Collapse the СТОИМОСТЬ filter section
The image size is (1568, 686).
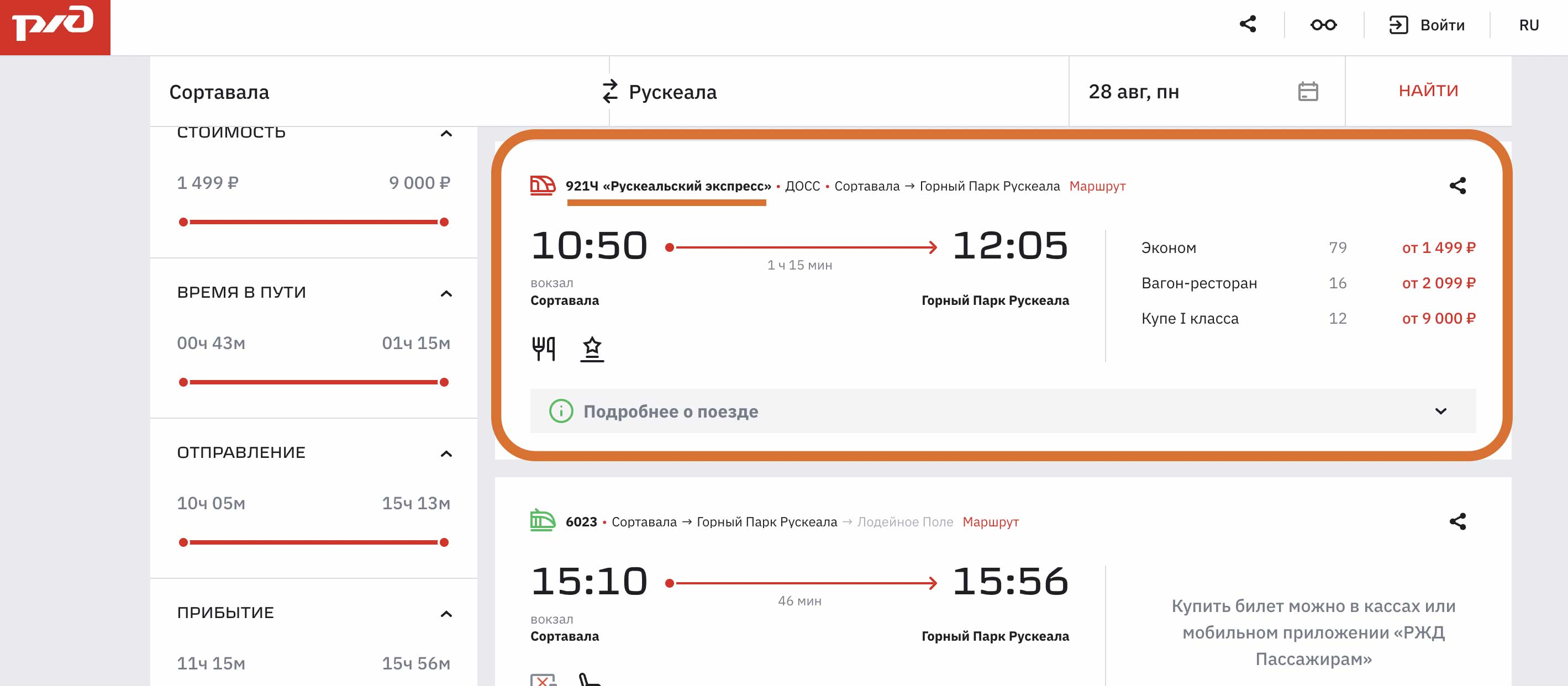tap(446, 133)
